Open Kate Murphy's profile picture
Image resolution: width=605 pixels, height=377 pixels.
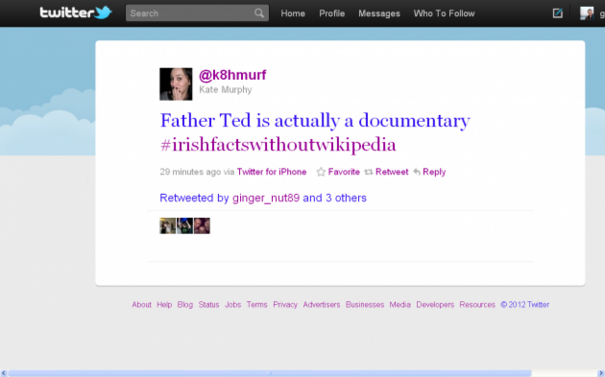[x=176, y=84]
